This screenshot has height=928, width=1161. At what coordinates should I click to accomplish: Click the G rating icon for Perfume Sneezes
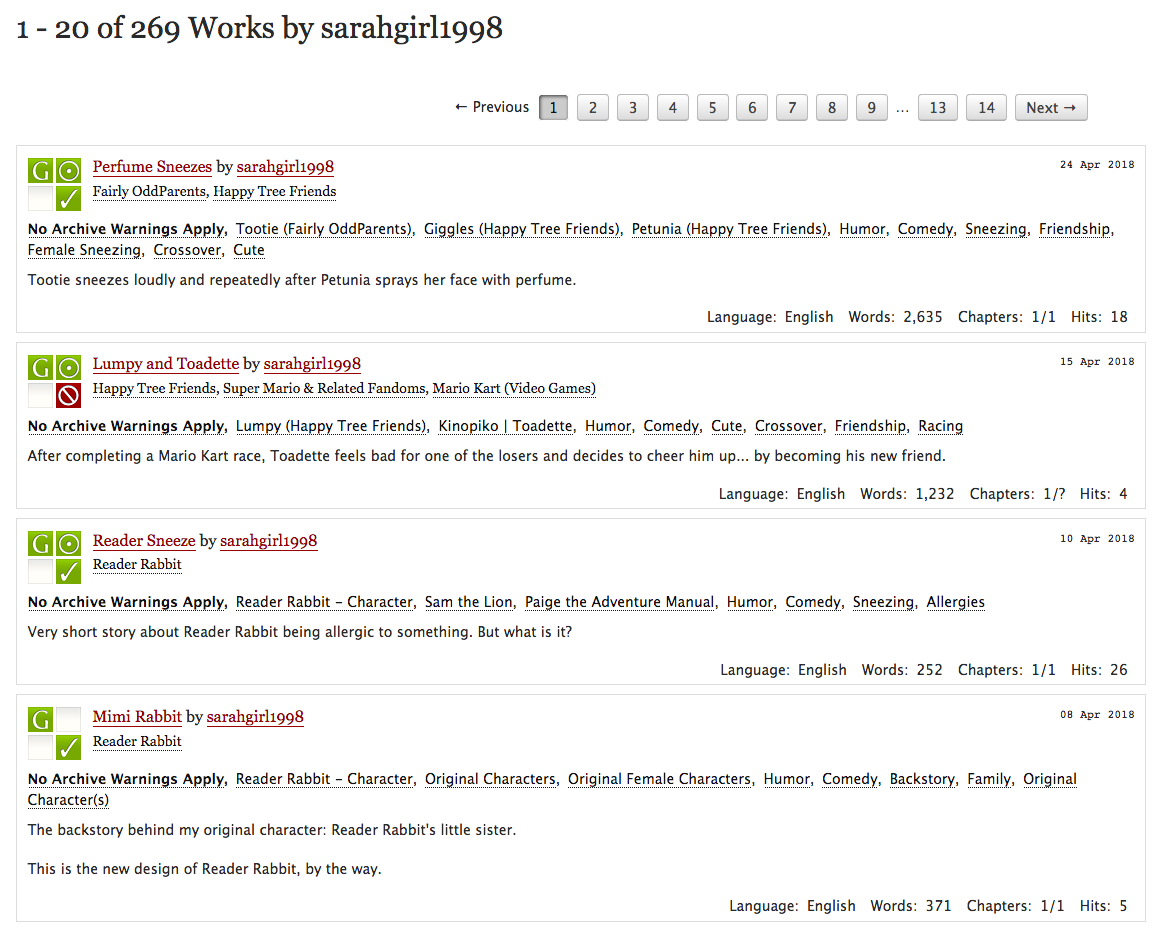point(40,170)
